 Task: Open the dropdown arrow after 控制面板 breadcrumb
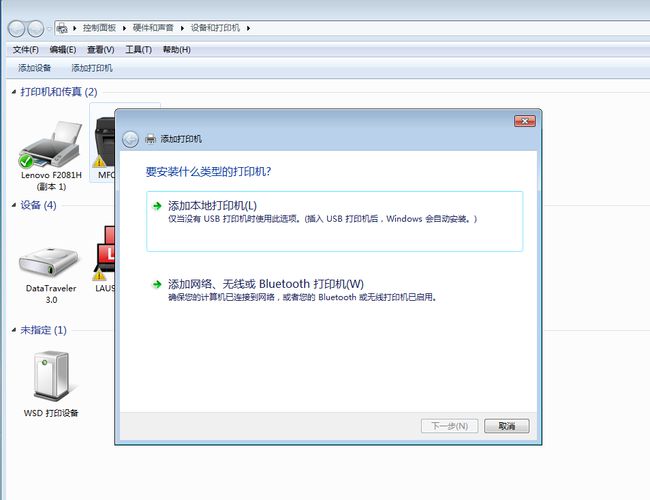124,28
